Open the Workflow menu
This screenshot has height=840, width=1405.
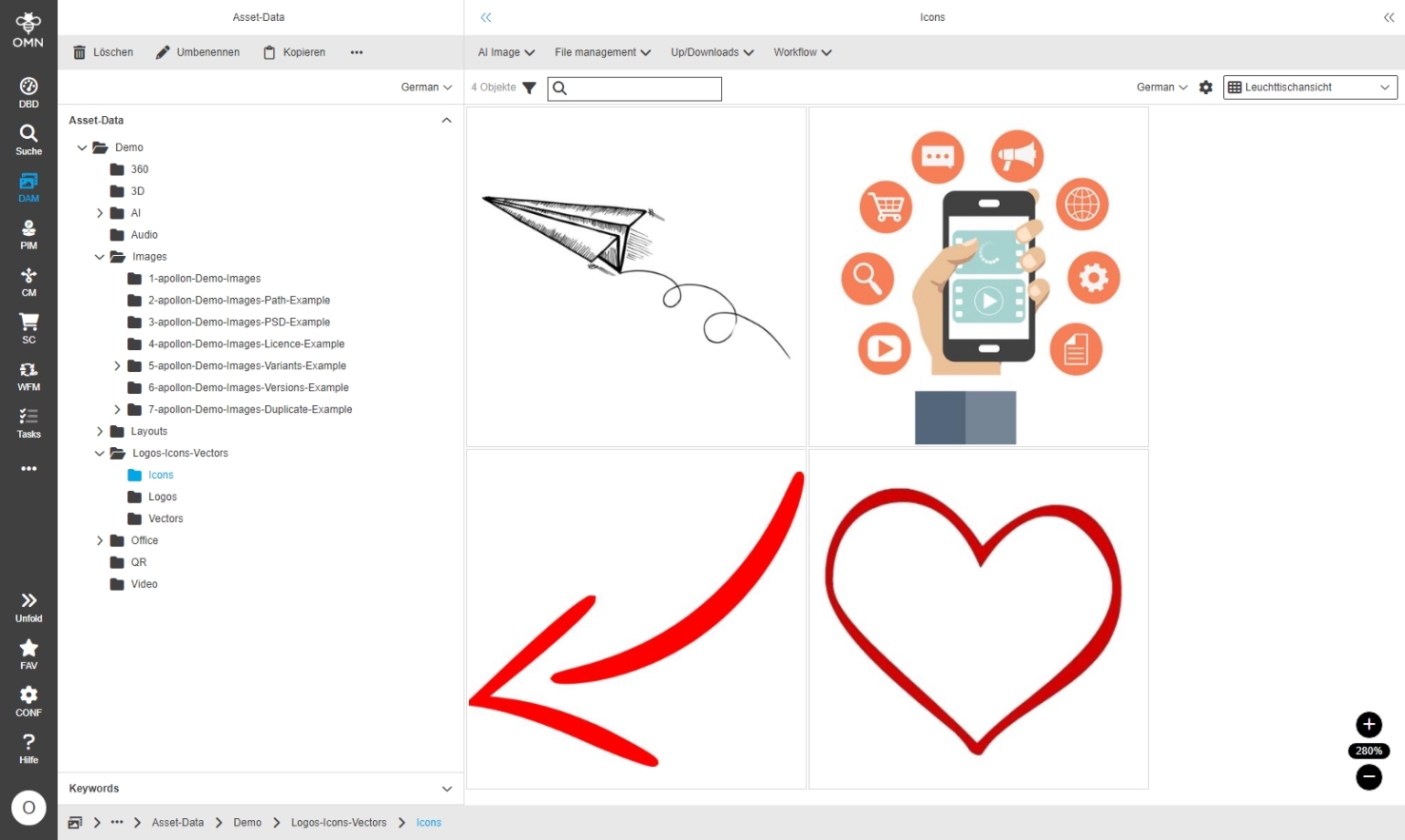803,52
